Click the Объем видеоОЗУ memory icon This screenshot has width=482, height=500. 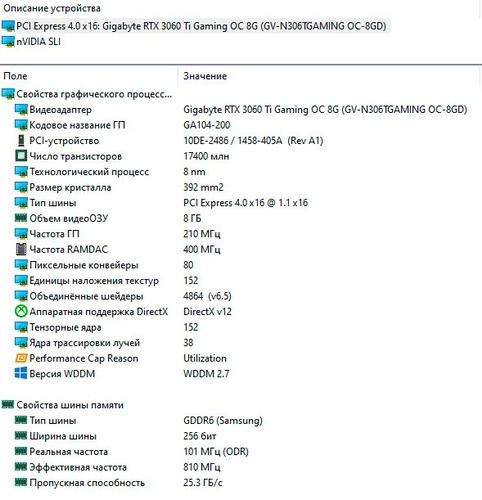point(21,218)
